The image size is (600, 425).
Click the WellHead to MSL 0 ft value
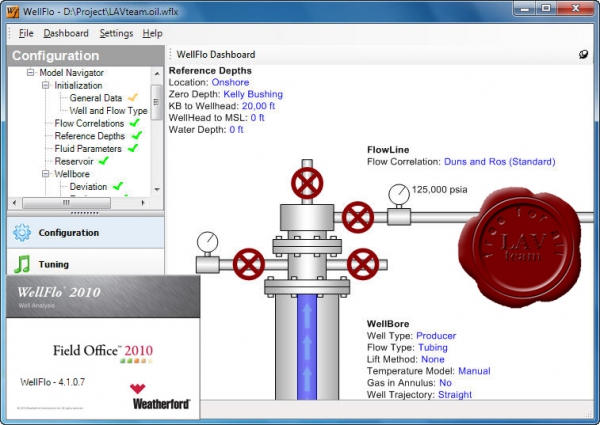pos(257,118)
